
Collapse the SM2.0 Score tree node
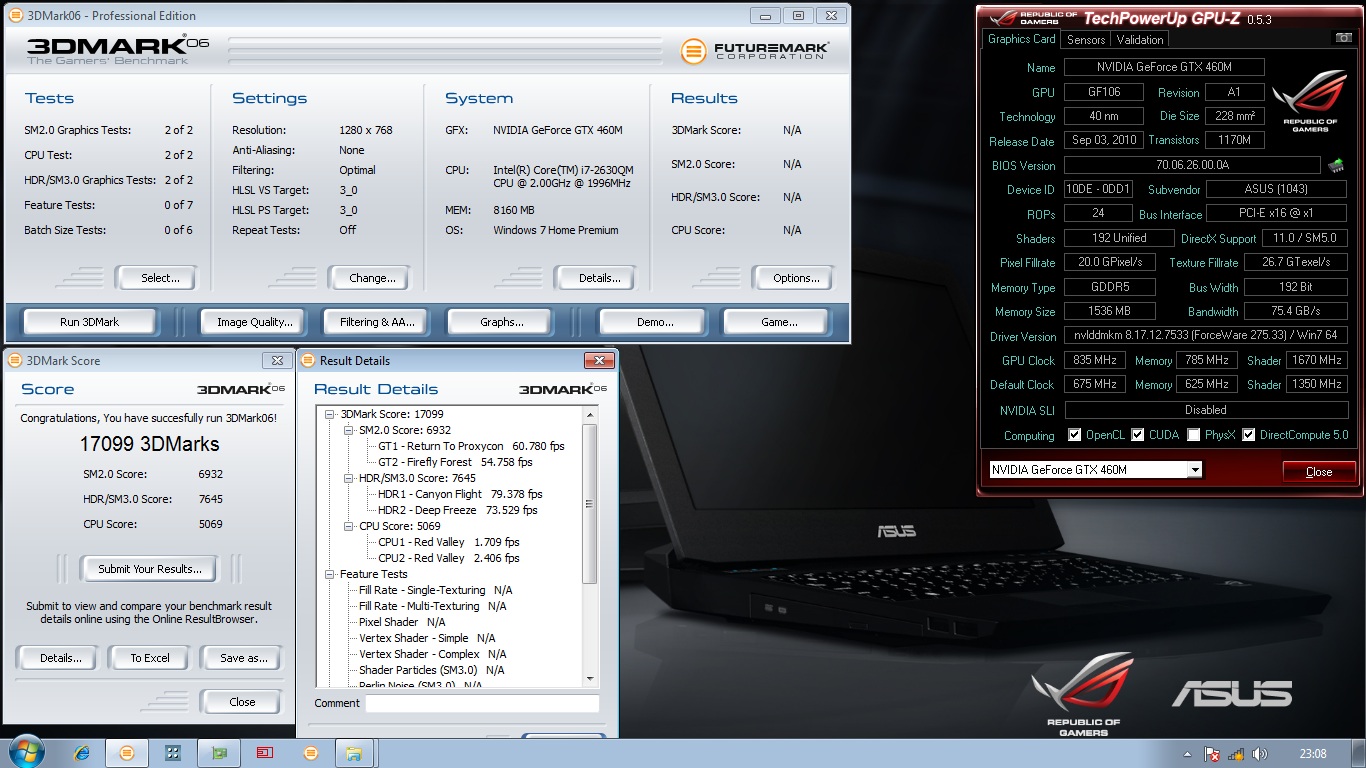pyautogui.click(x=349, y=430)
